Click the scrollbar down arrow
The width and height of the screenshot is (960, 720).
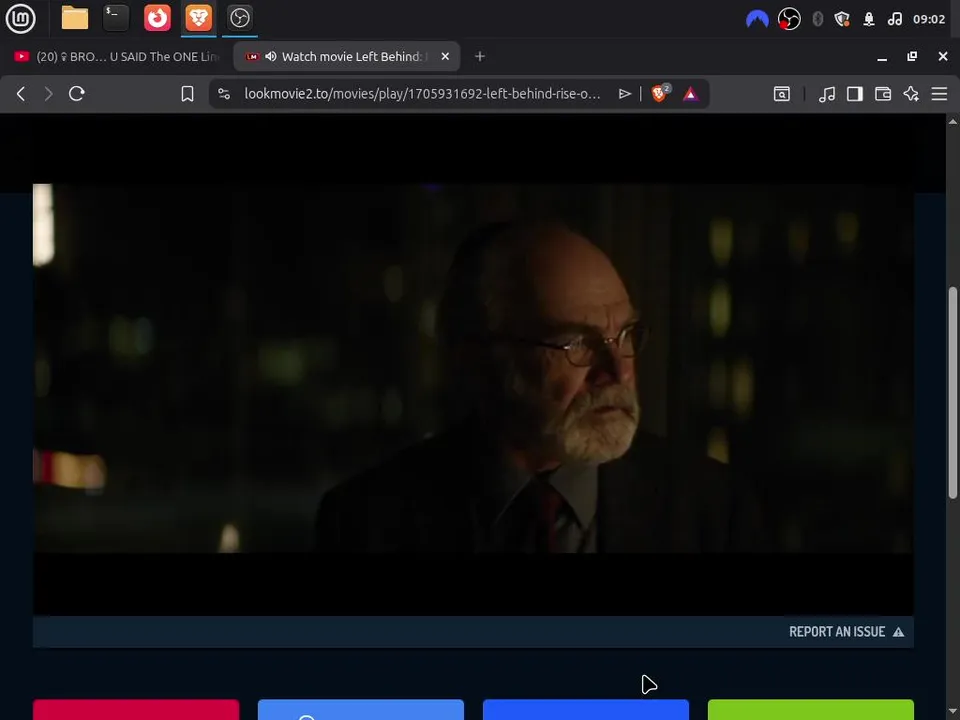click(x=953, y=713)
